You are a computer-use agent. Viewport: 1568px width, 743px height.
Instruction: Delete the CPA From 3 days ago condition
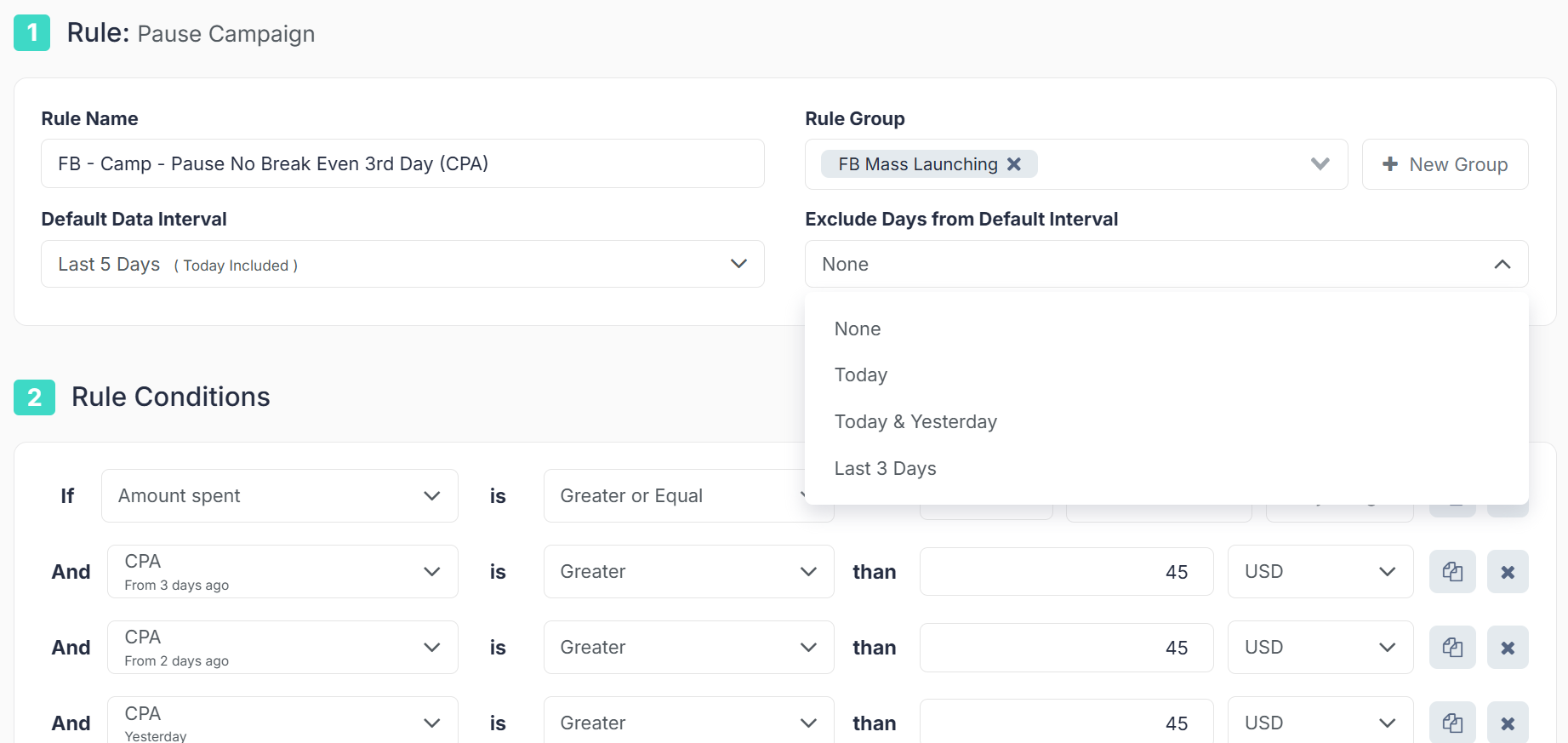tap(1508, 572)
